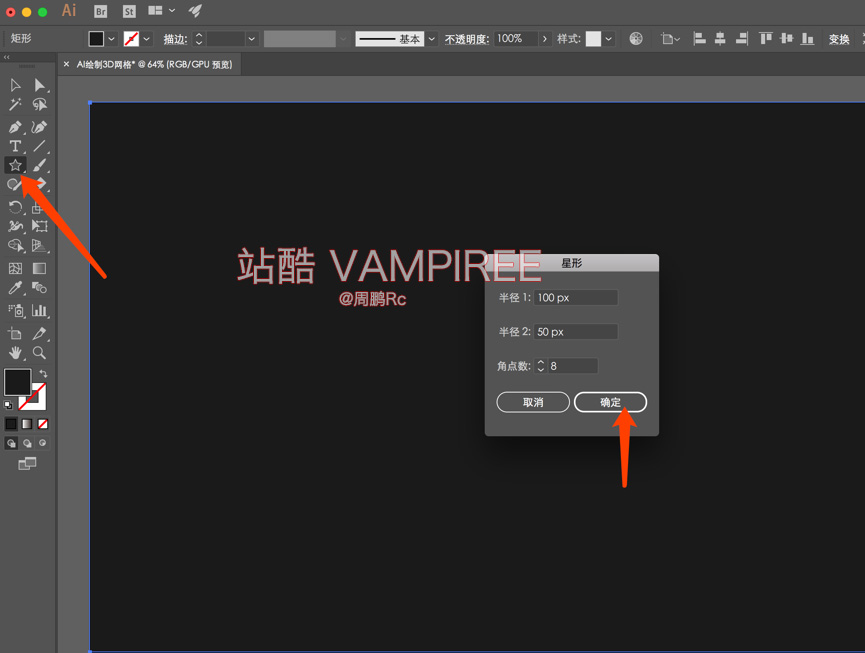Screen dimensions: 865x653
Task: Select the Mesh tool
Action: [15, 269]
